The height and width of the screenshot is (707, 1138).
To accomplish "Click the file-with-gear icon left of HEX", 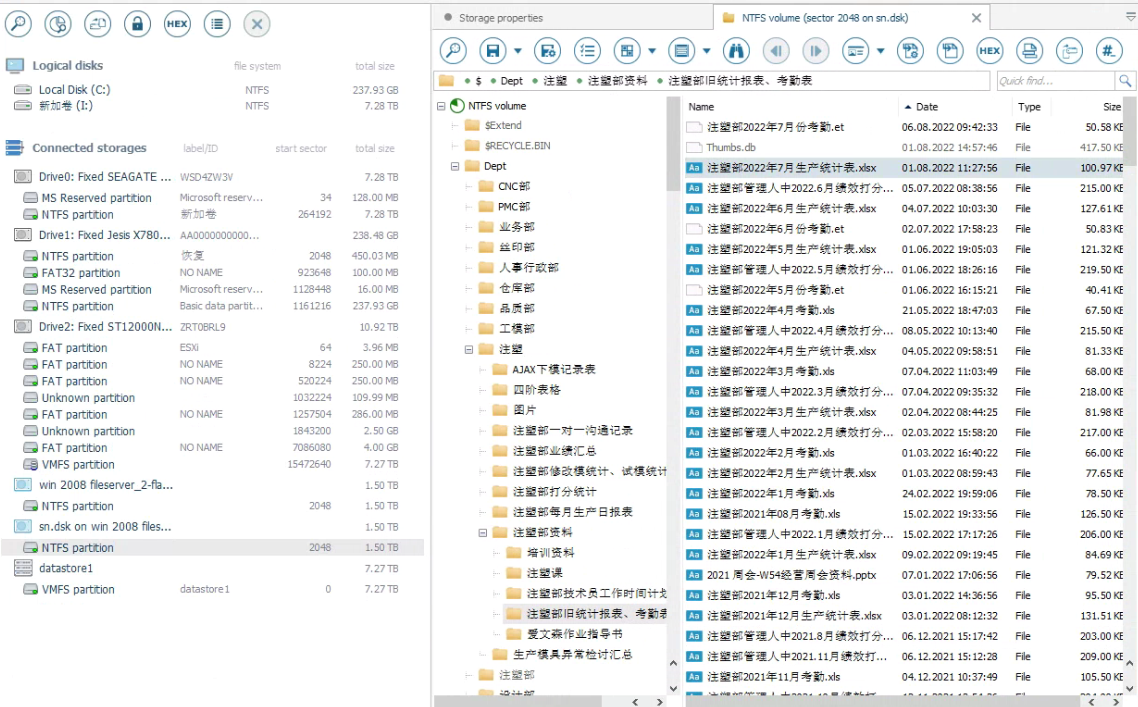I will pyautogui.click(x=910, y=51).
